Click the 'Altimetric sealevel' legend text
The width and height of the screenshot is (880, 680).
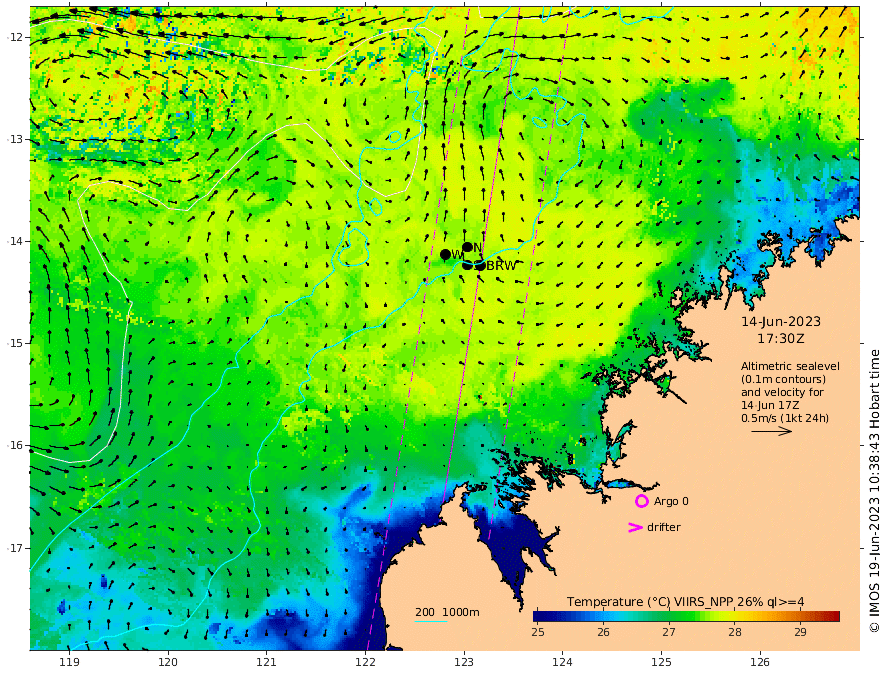click(x=790, y=366)
